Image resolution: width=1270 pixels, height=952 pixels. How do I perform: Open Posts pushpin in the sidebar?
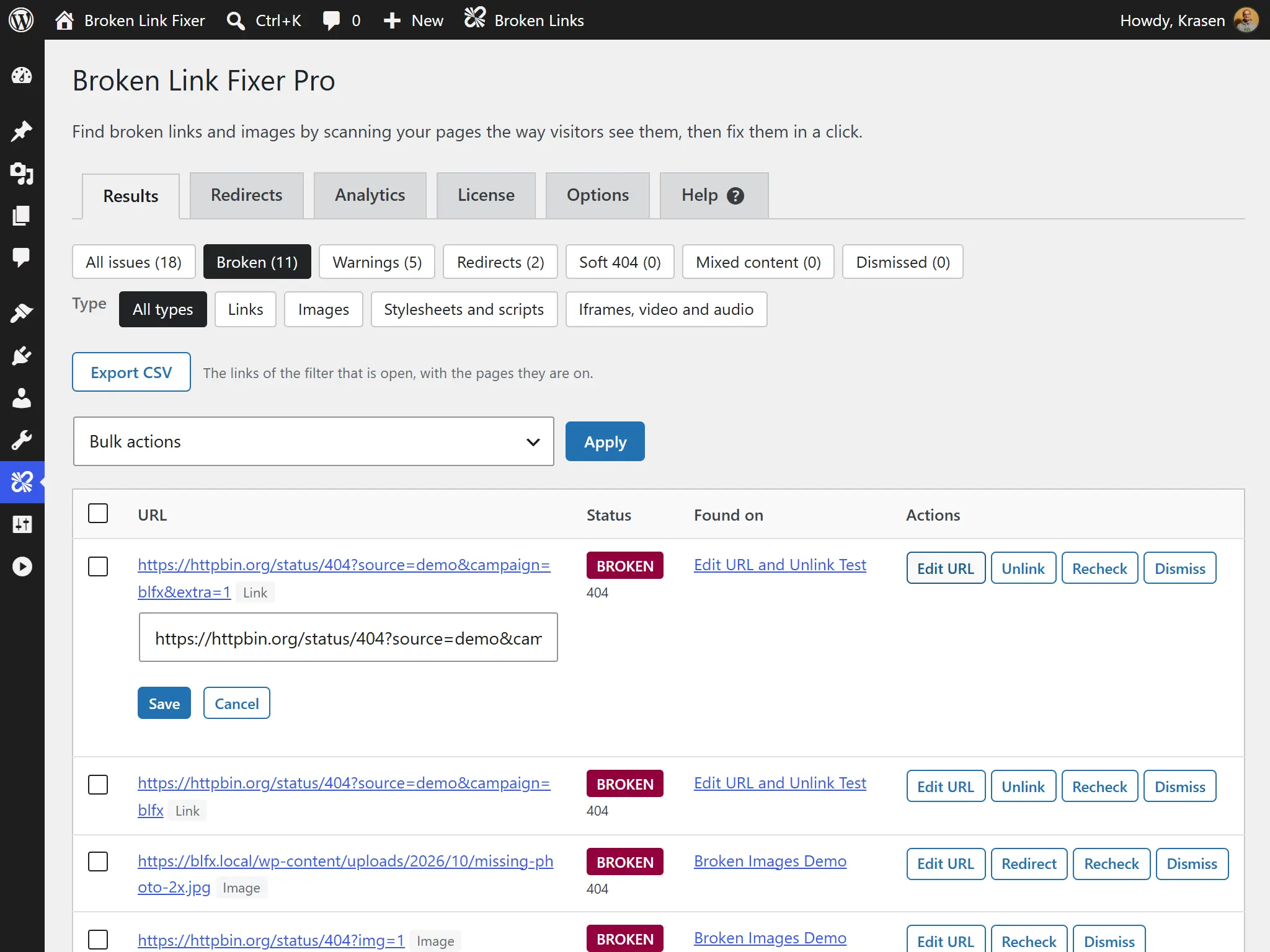point(22,131)
